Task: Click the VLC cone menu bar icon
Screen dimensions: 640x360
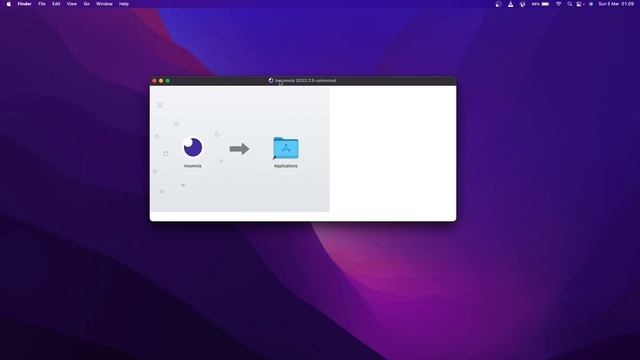Action: coord(511,4)
